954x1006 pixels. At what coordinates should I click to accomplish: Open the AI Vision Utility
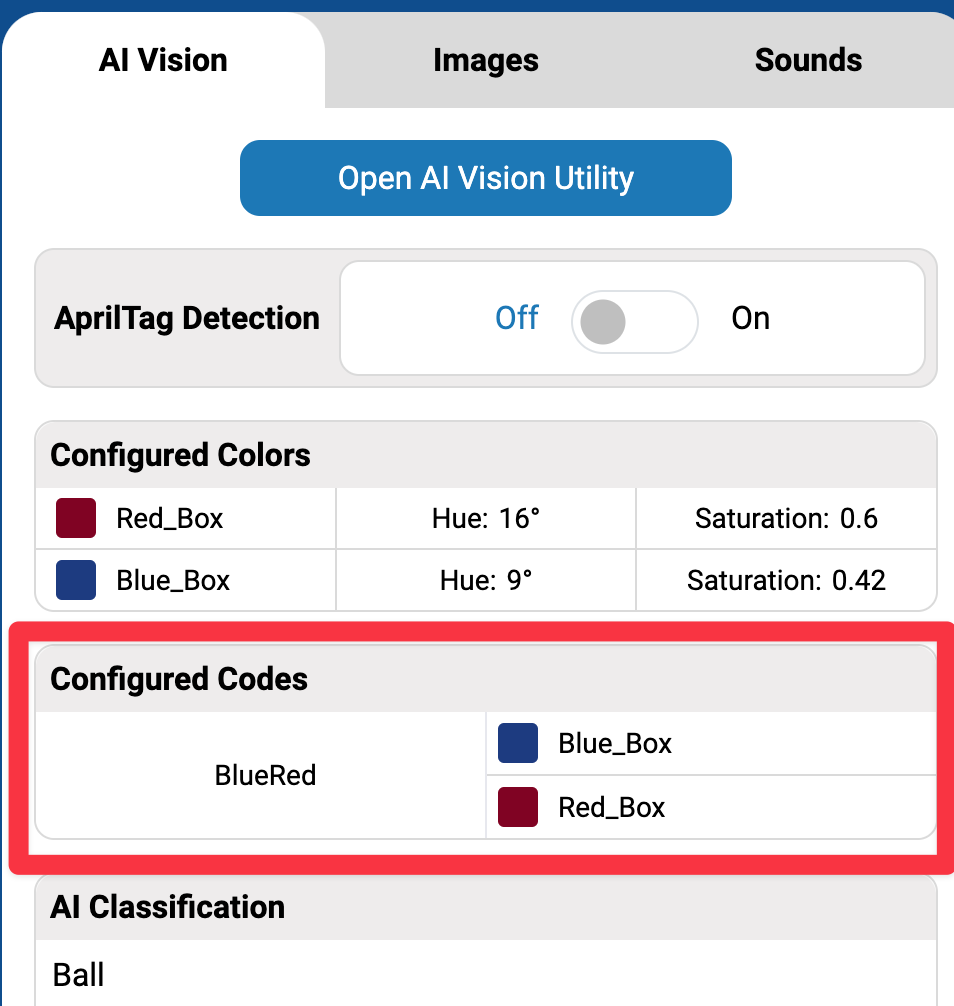click(x=485, y=178)
